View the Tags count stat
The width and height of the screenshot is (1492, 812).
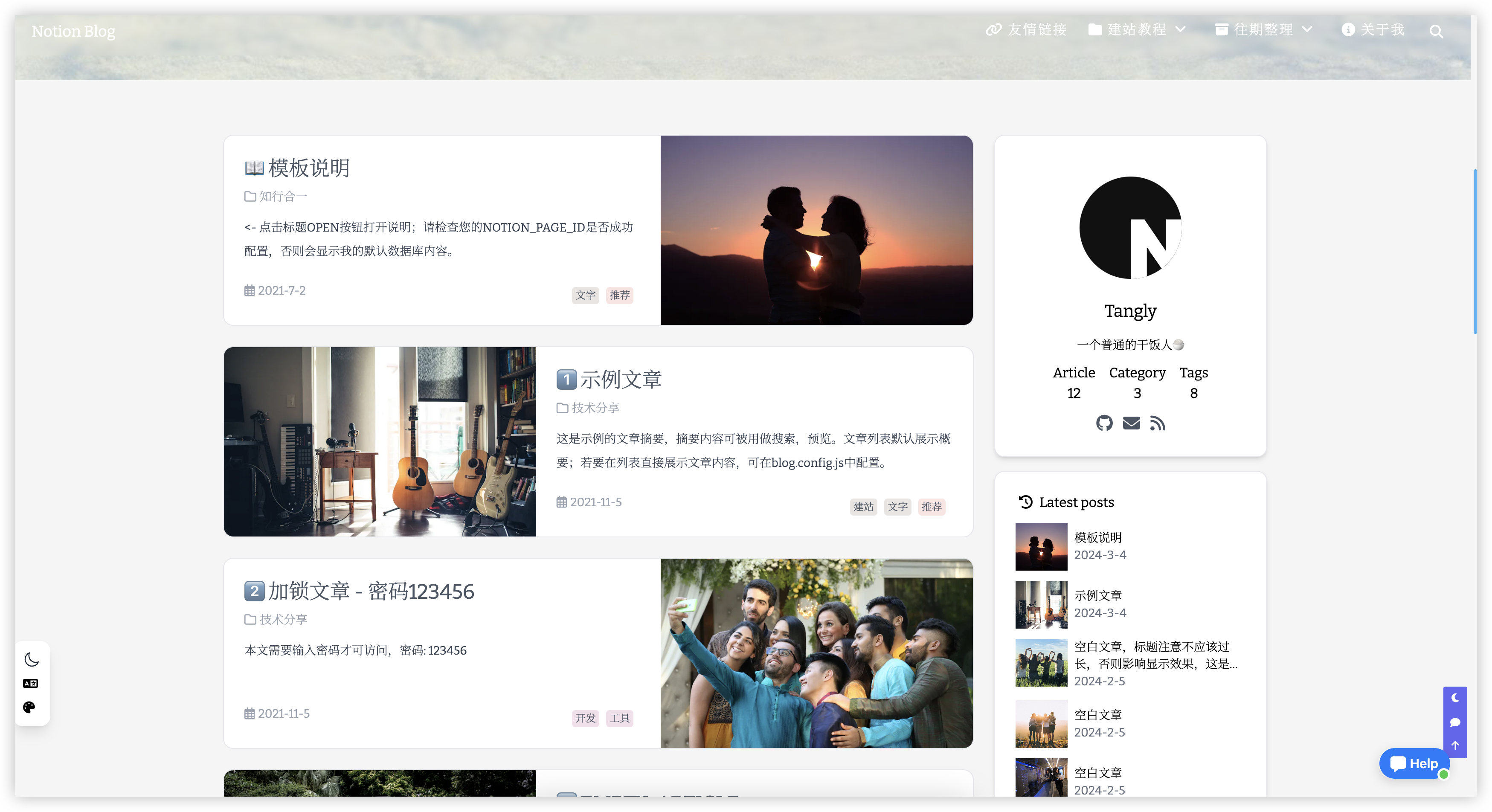click(1194, 383)
